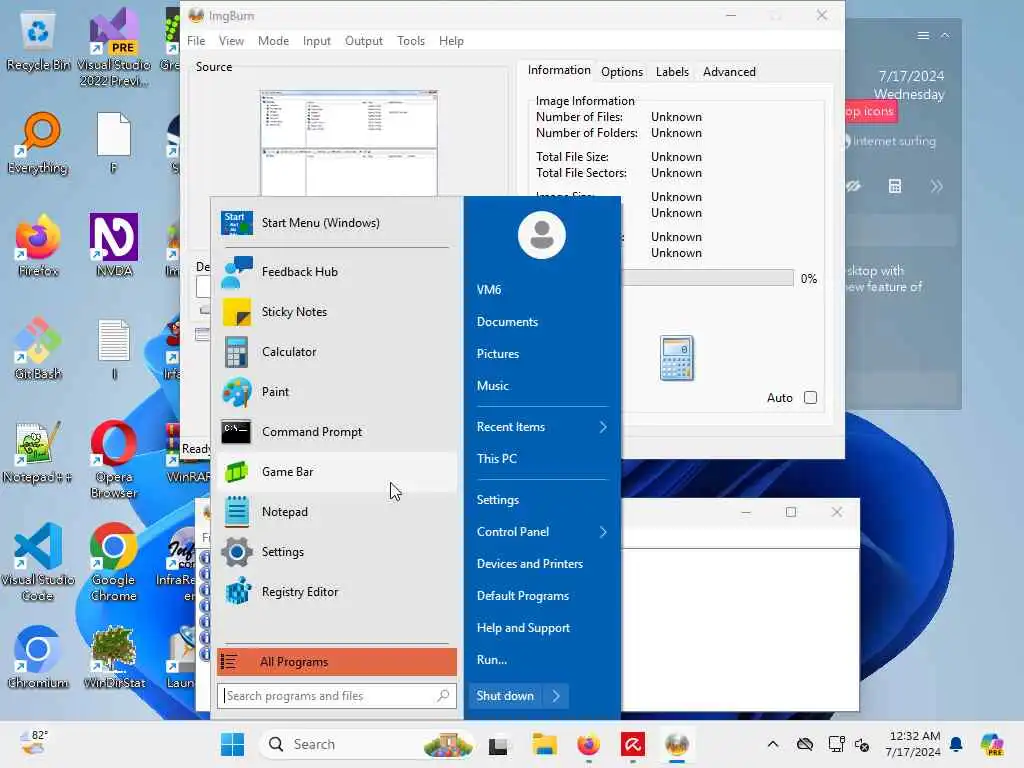This screenshot has width=1024, height=768.
Task: Launch Command Prompt
Action: [336, 432]
